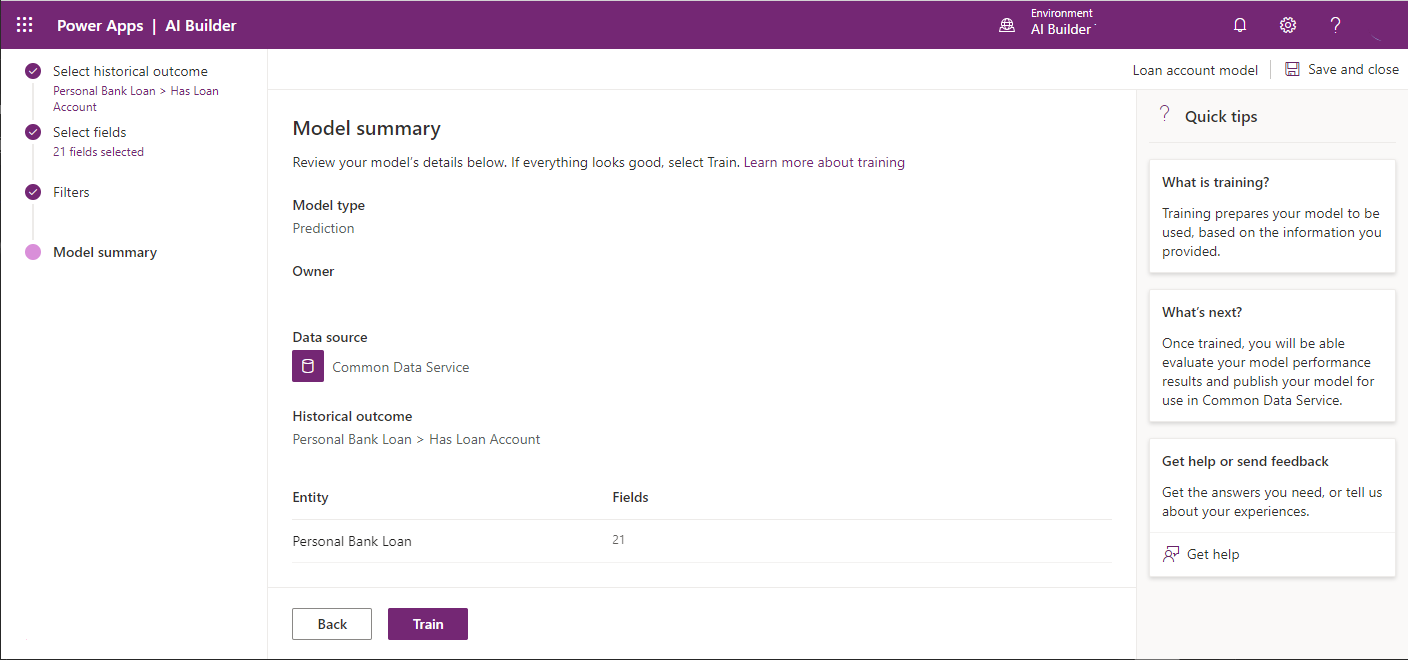Click the Loan account model name
This screenshot has height=660, width=1408.
click(x=1195, y=69)
